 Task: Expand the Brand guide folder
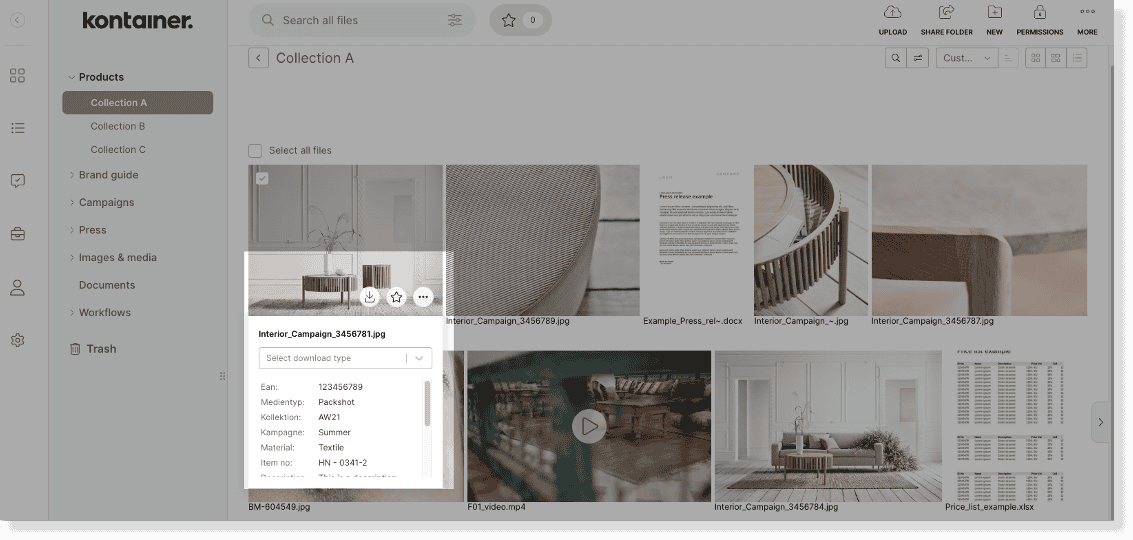tap(72, 175)
